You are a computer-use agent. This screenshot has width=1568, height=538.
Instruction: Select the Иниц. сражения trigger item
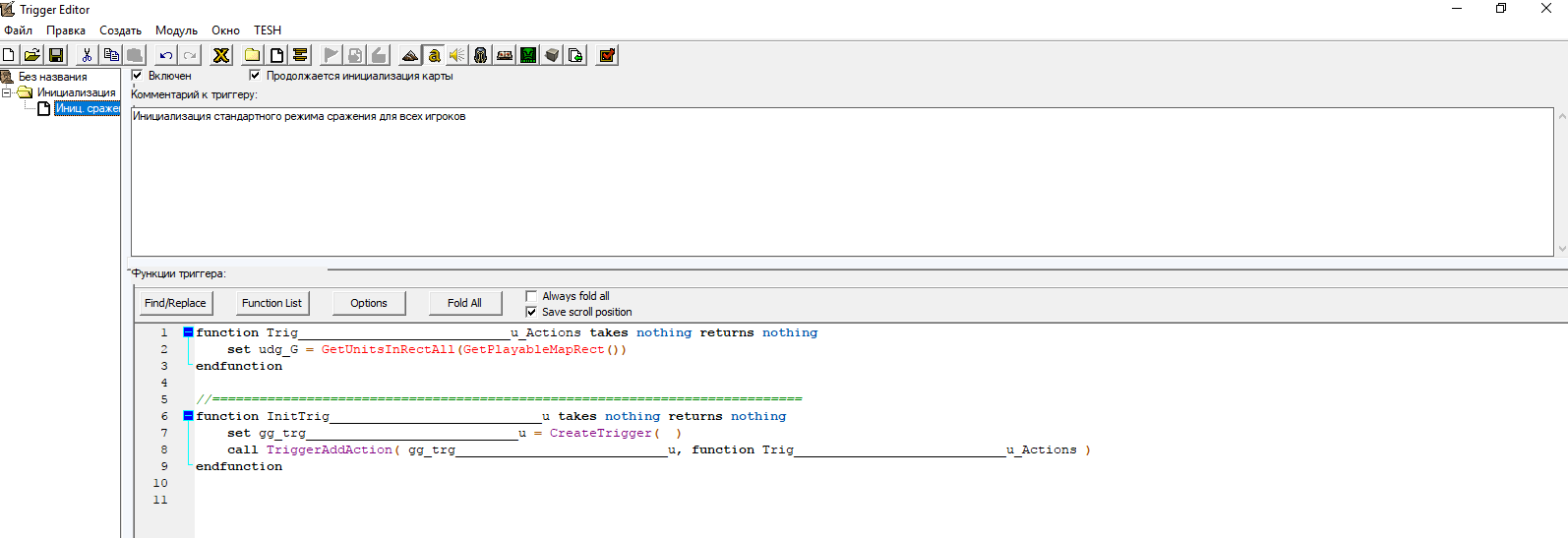[87, 108]
